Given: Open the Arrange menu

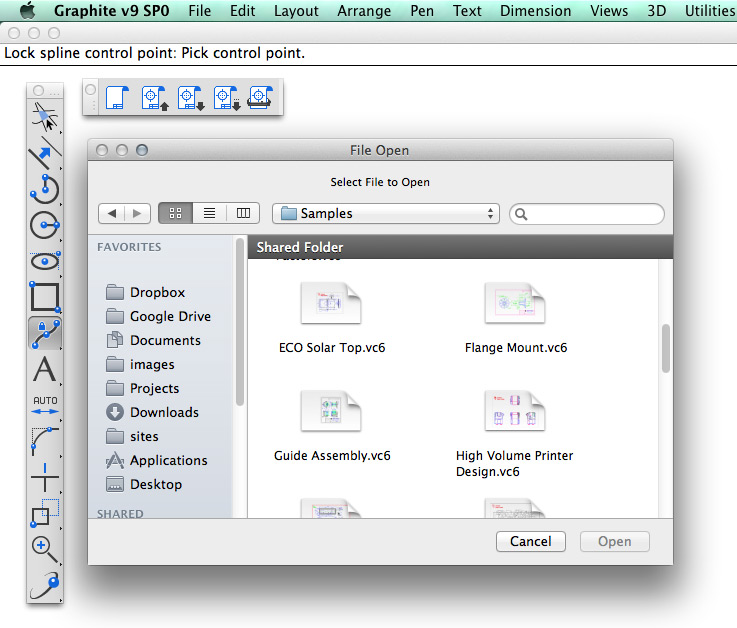Looking at the screenshot, I should tap(364, 10).
